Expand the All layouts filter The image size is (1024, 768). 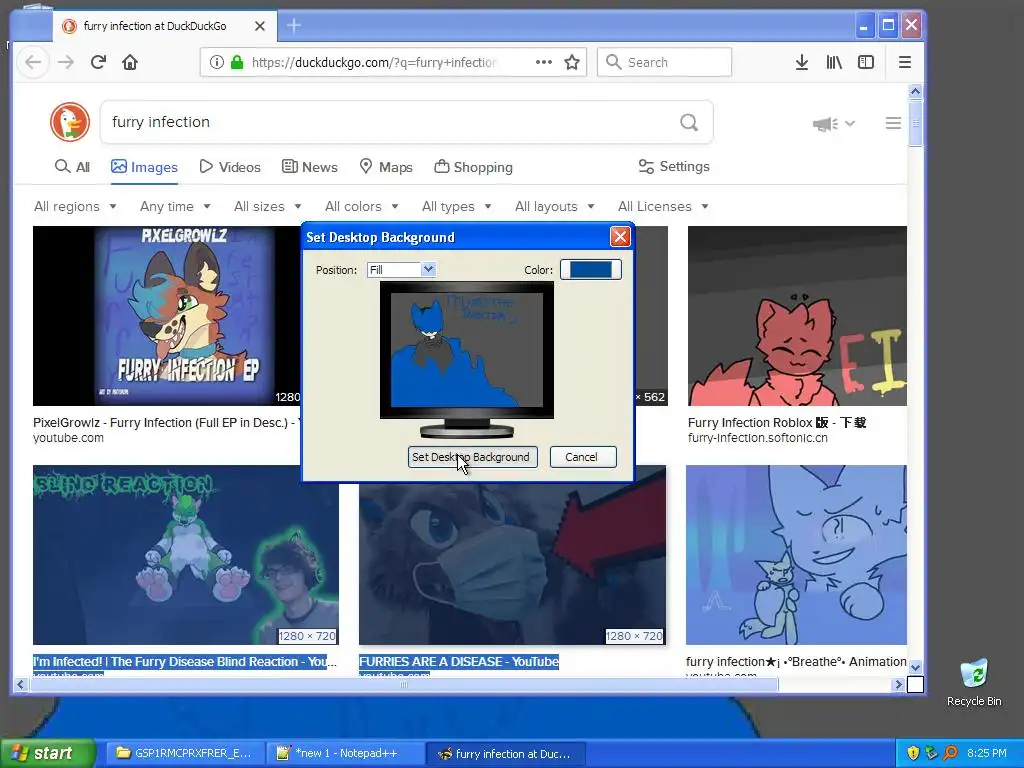point(555,206)
